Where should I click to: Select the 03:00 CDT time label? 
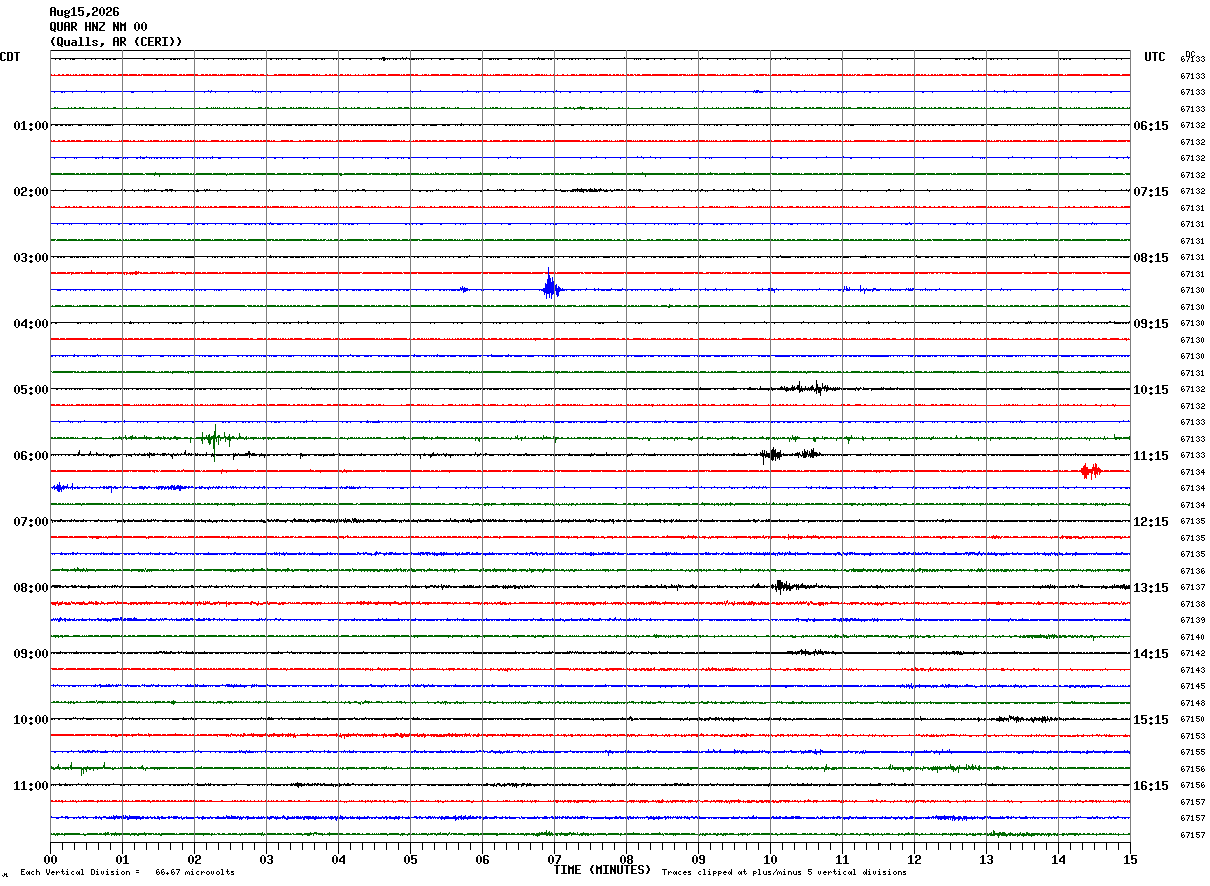(x=31, y=258)
